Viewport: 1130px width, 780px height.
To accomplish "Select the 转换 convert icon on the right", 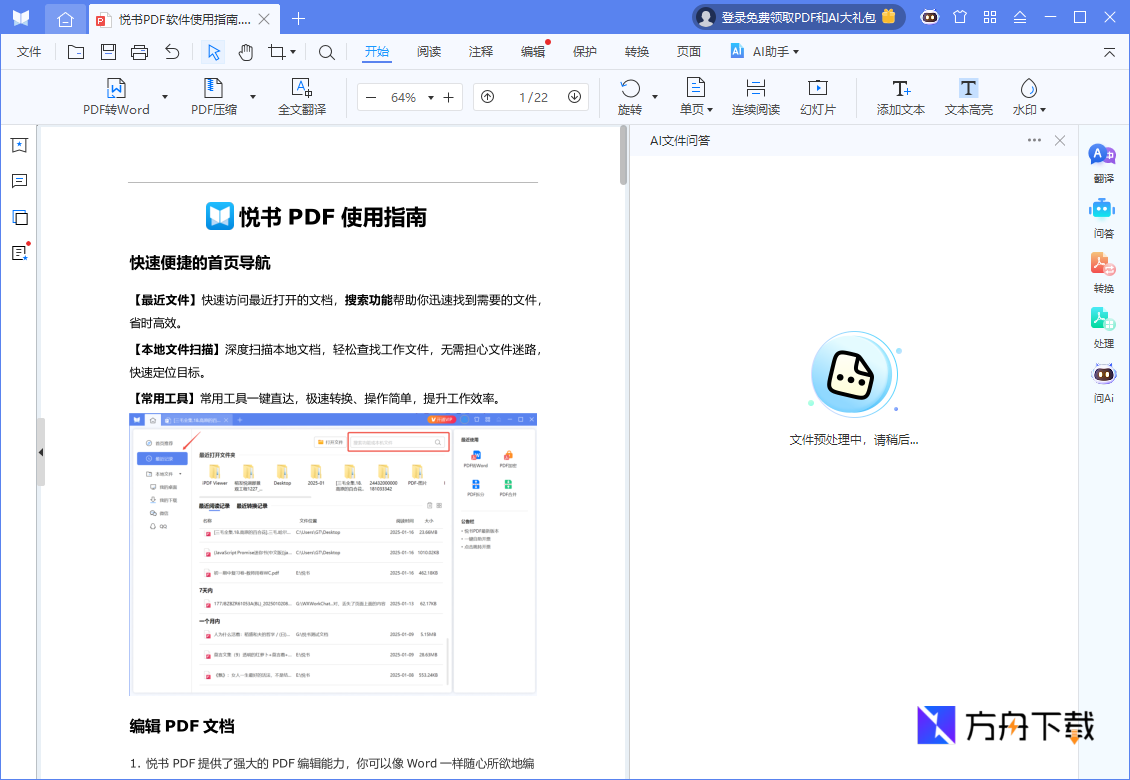I will [1102, 272].
